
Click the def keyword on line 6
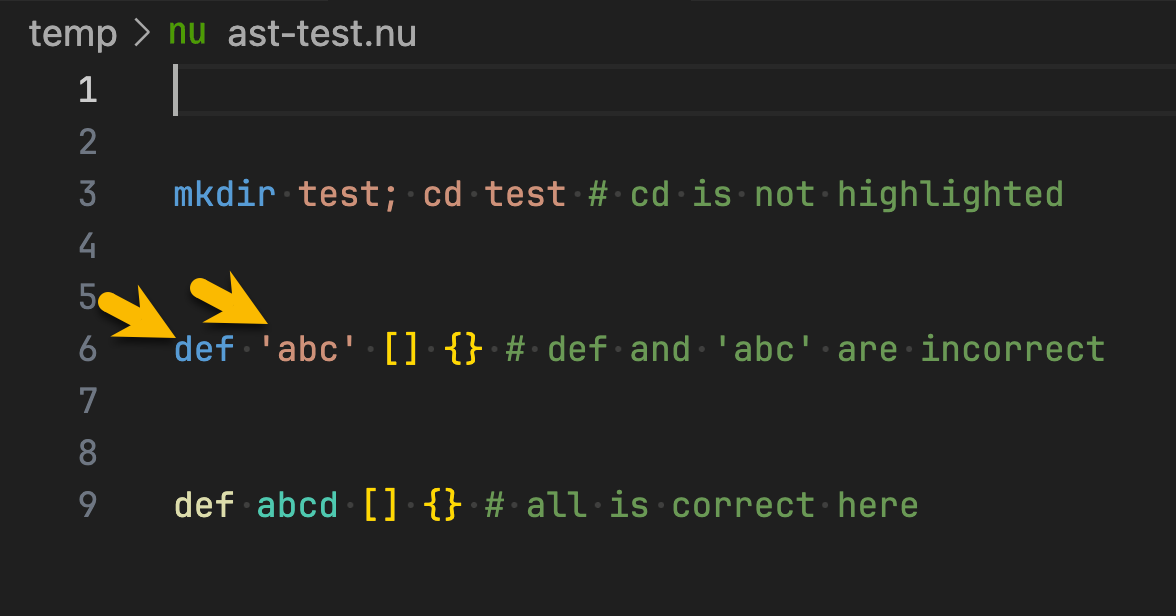tap(203, 349)
